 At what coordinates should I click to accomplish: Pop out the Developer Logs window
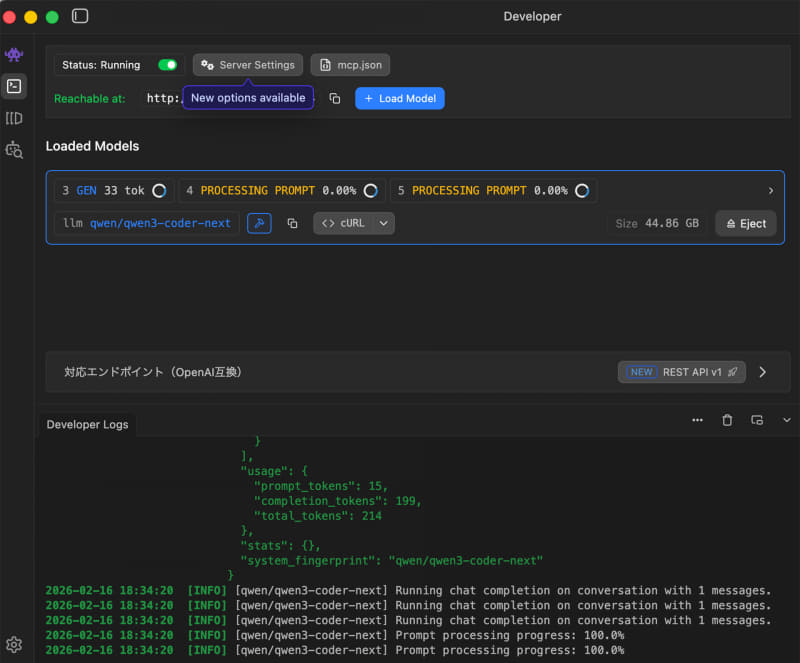(757, 420)
